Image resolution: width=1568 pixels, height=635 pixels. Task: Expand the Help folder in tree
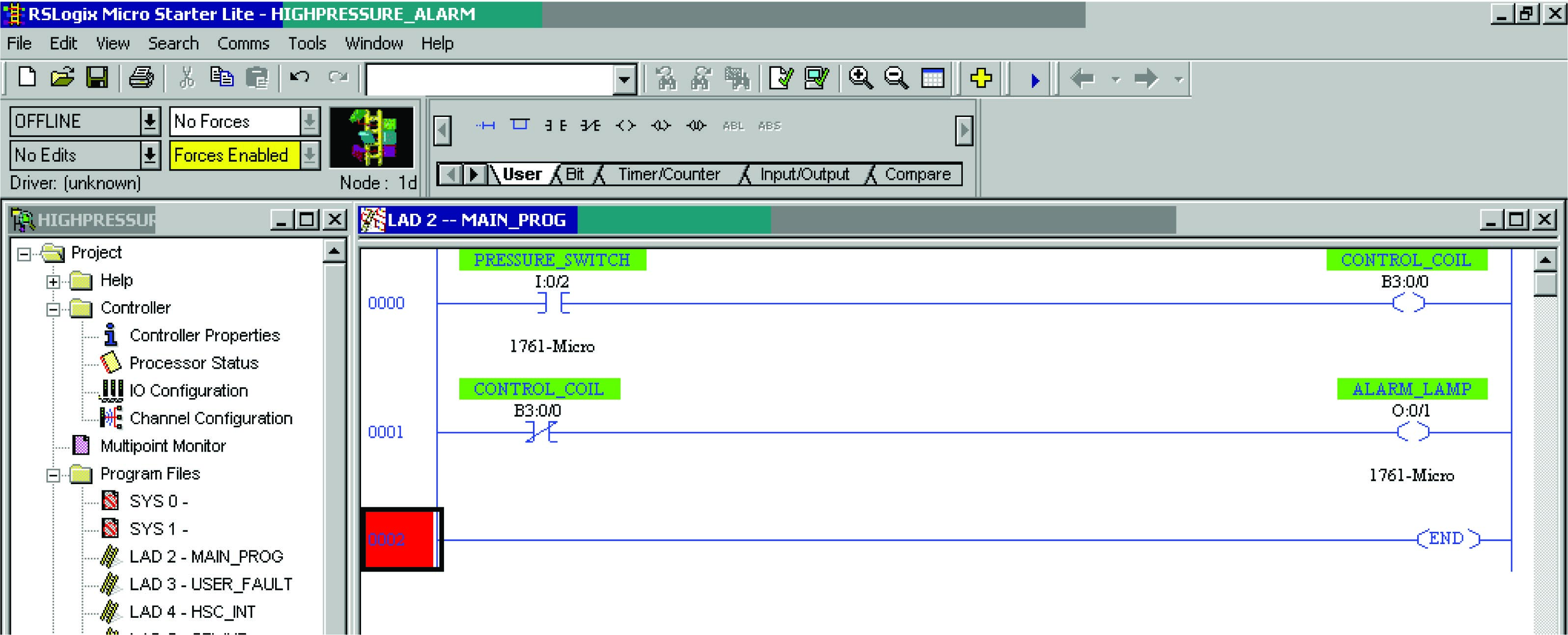point(54,281)
